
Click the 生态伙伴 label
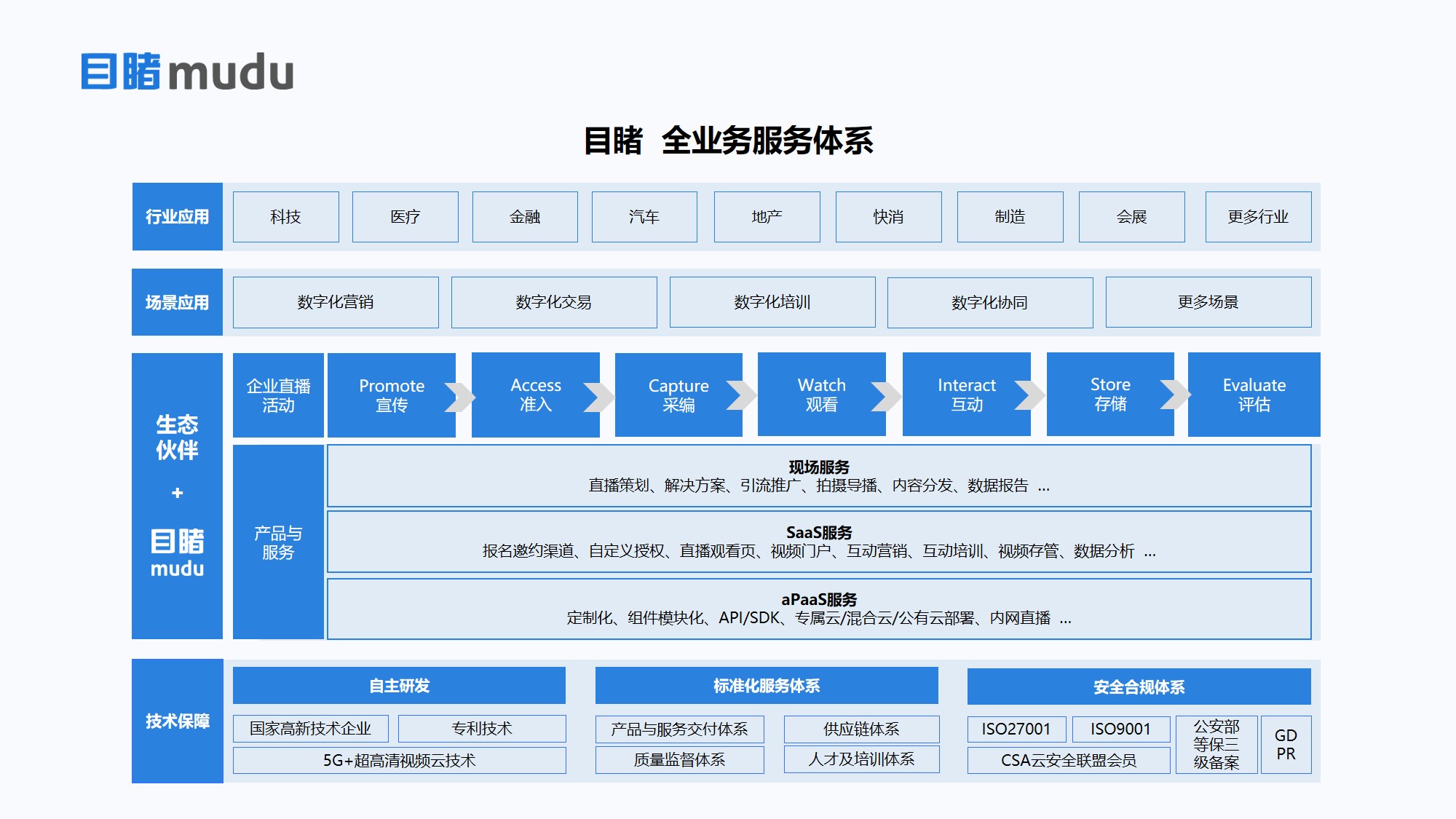click(x=177, y=437)
